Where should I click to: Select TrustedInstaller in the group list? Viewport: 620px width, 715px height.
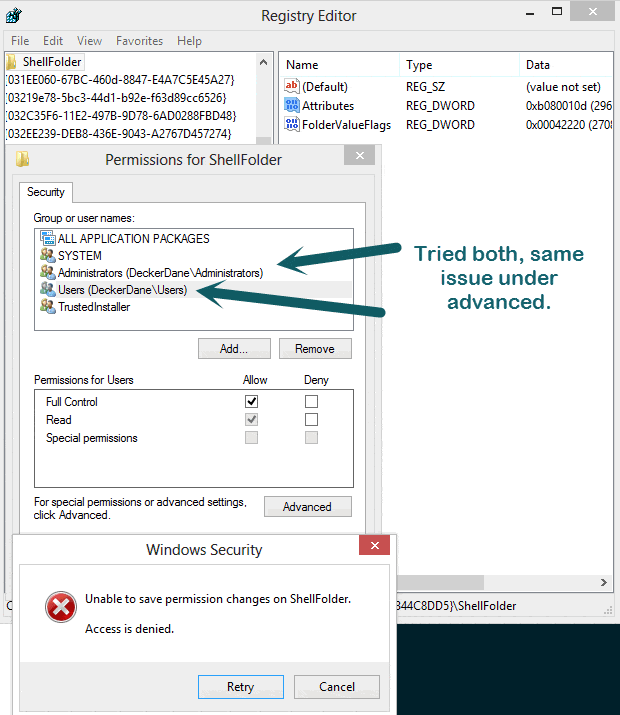[x=94, y=306]
